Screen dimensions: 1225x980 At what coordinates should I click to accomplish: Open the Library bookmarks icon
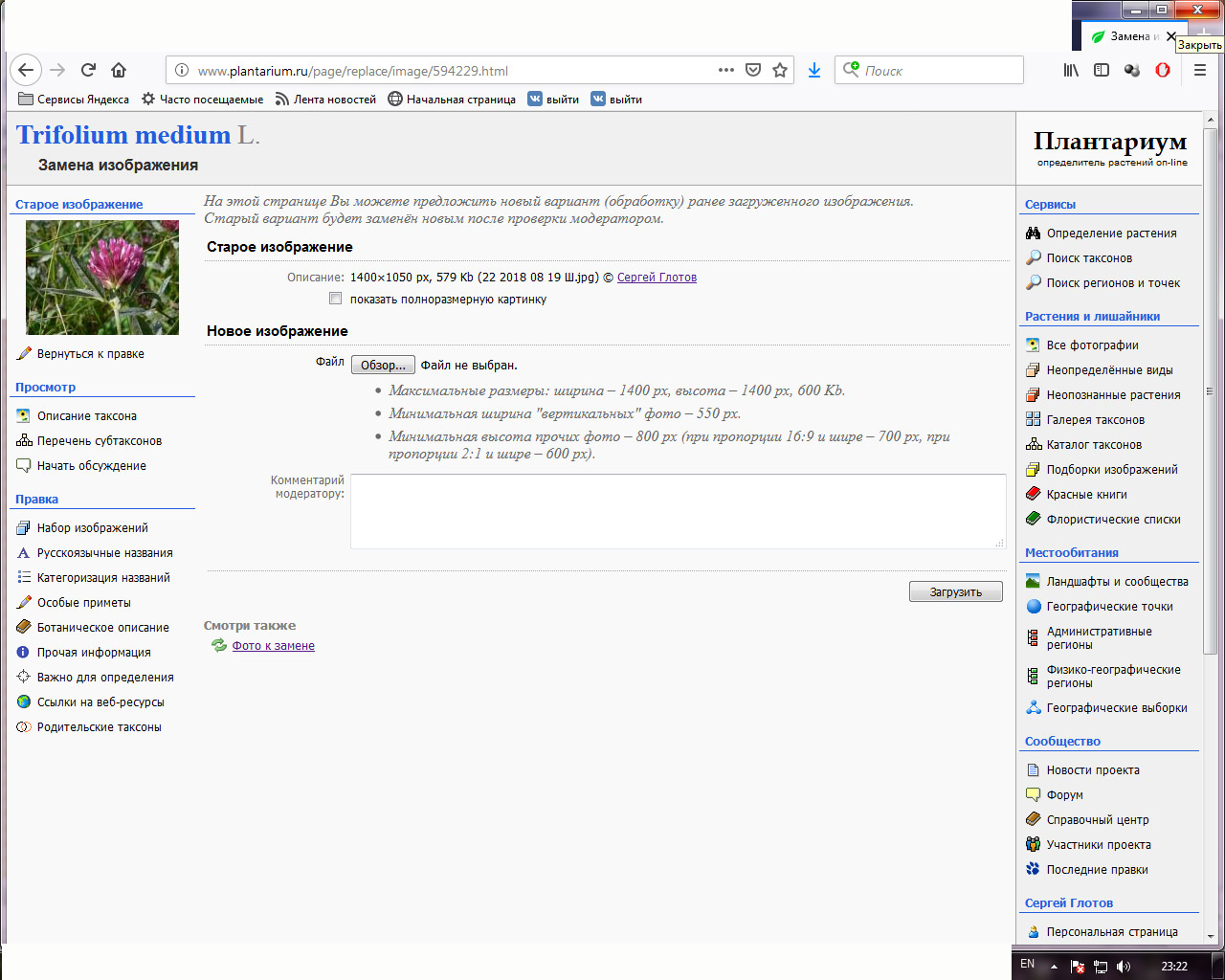[x=1071, y=70]
